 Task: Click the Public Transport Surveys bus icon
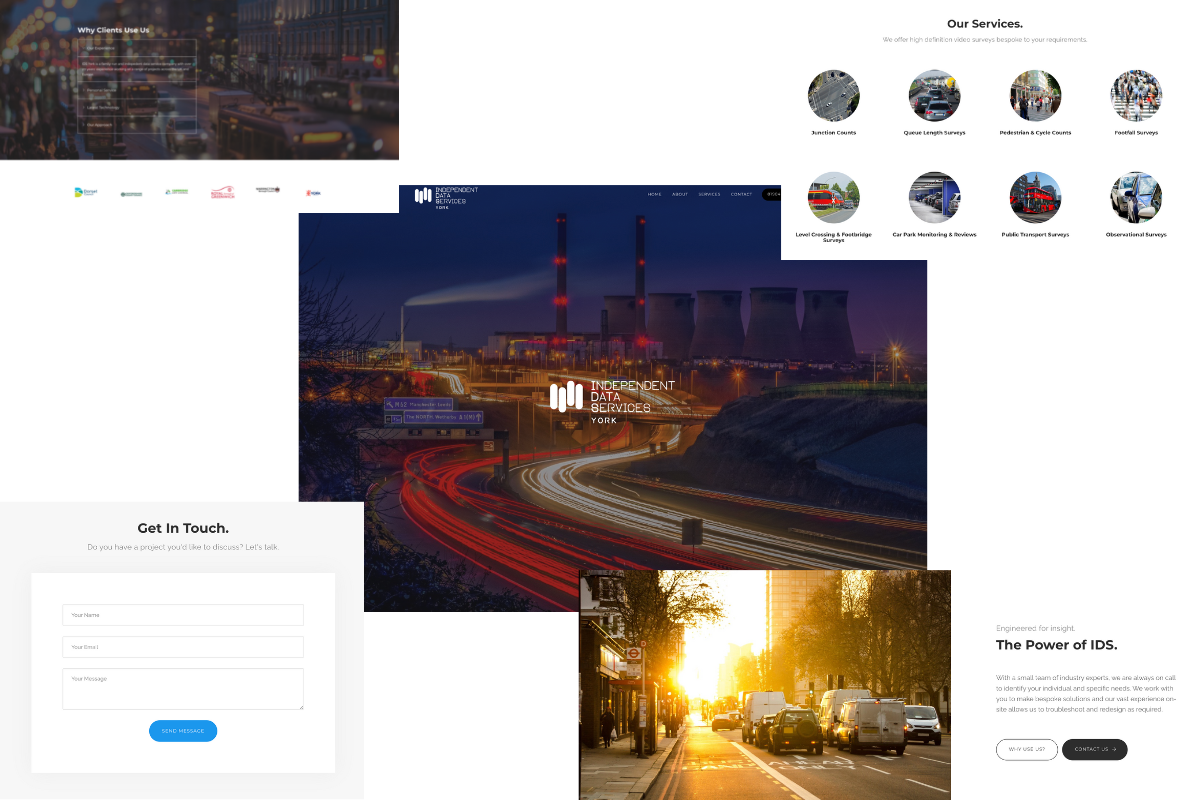pyautogui.click(x=1035, y=197)
